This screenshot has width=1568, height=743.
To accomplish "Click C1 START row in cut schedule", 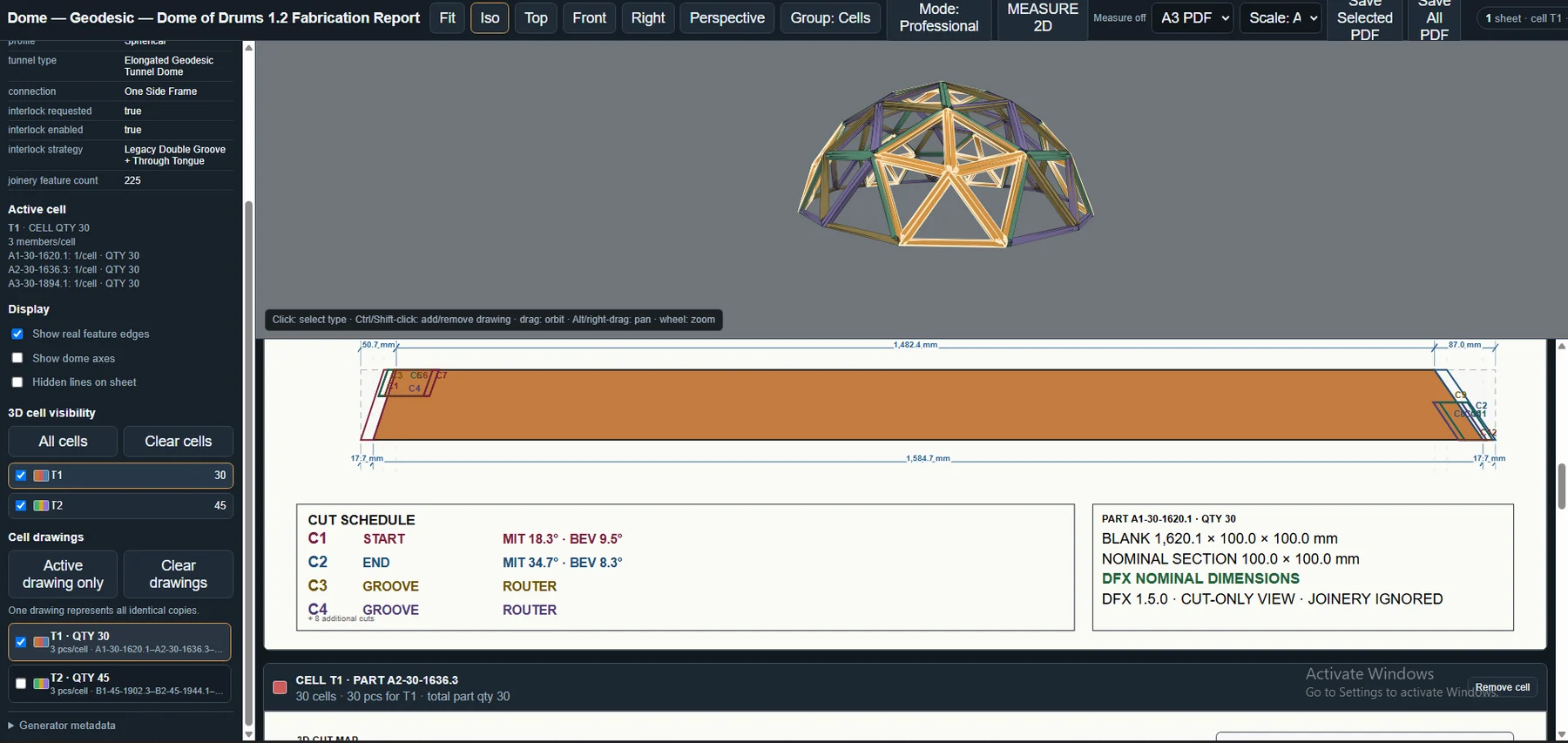I will 465,539.
